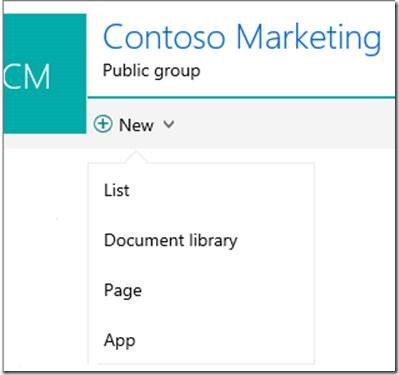The image size is (399, 375).
Task: Collapse the New menu chevron
Action: (169, 124)
